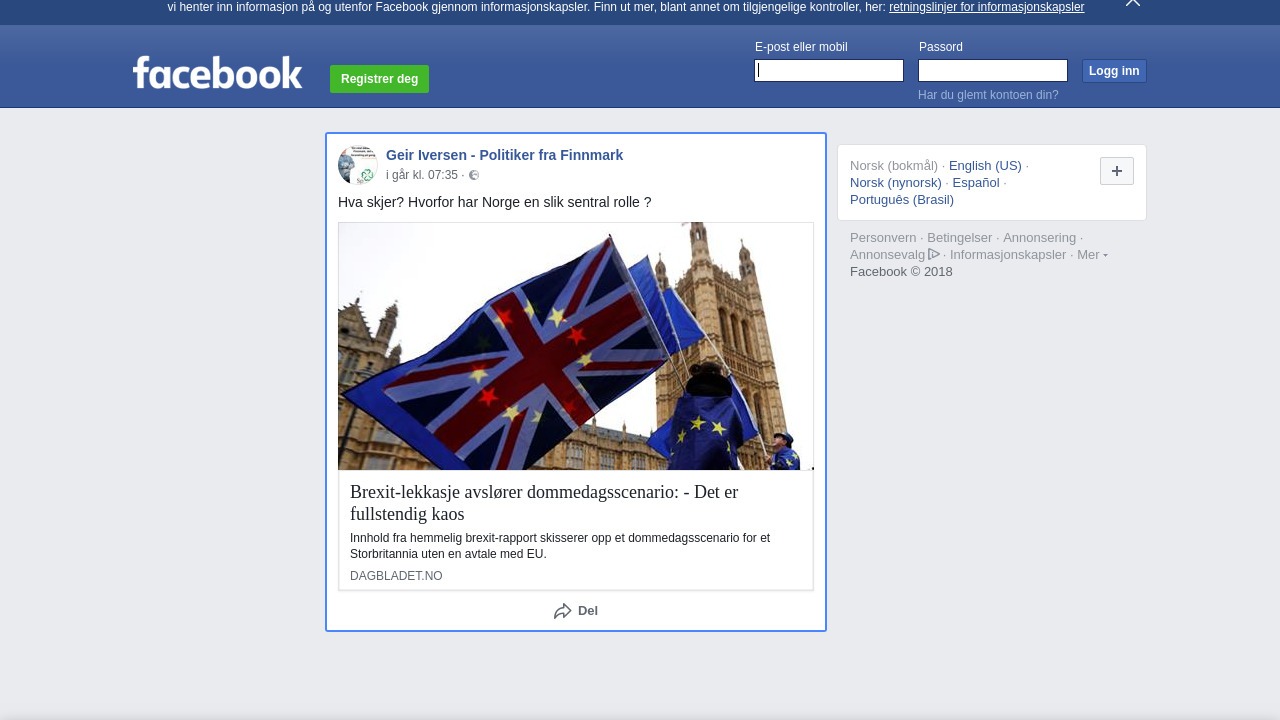Click the plus button for more languages
The height and width of the screenshot is (720, 1280).
[1117, 171]
